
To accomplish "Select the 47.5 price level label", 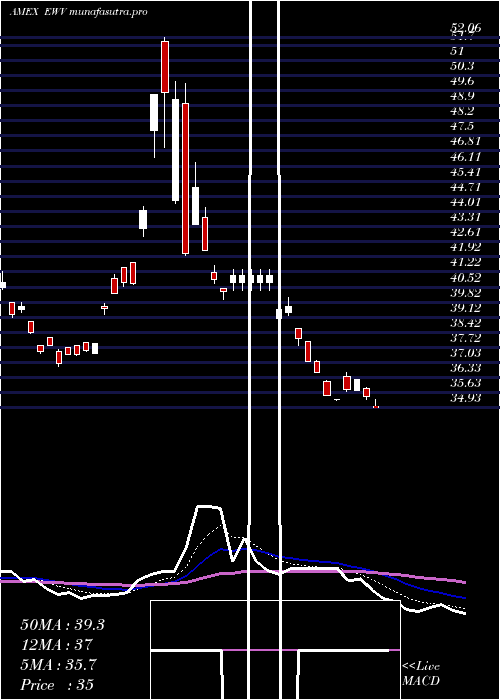I will click(x=462, y=126).
